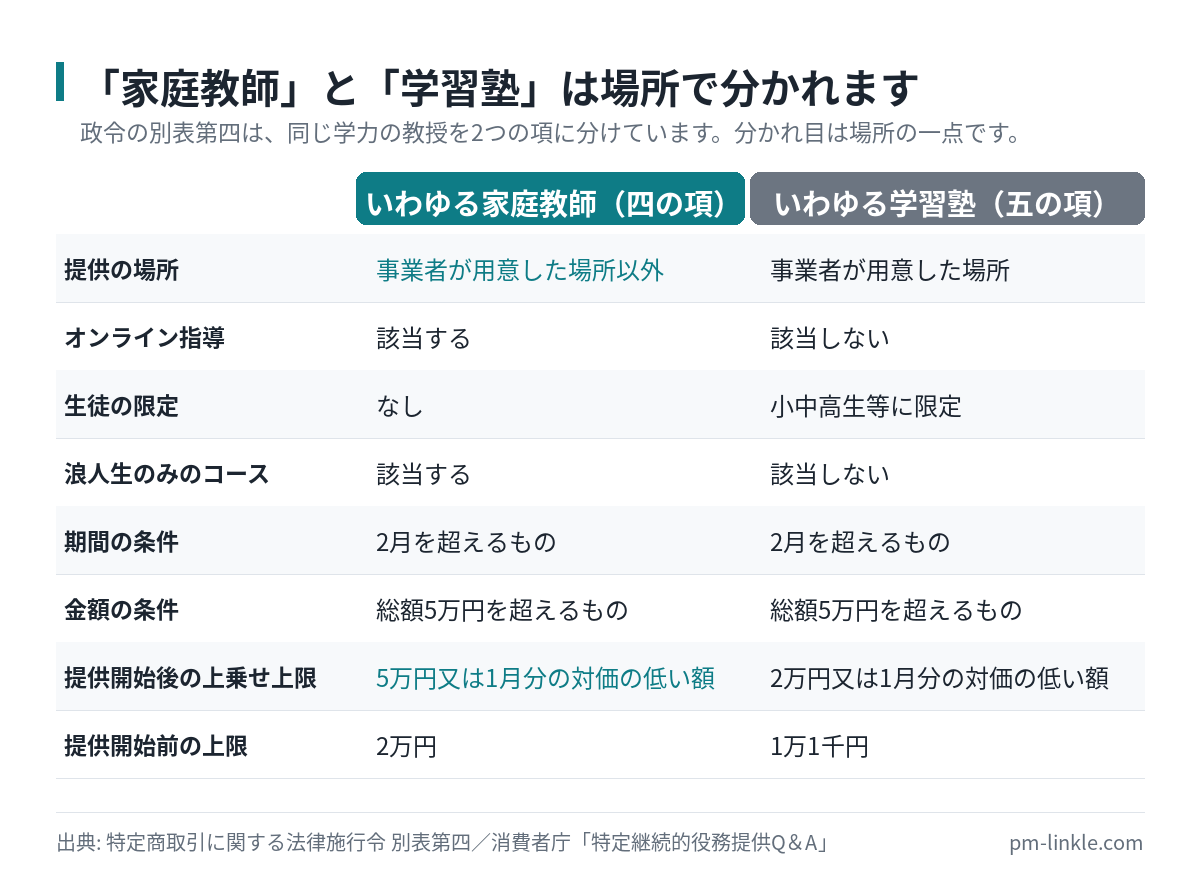Click 該当する in the 浪人生のみのコース row
The height and width of the screenshot is (874, 1200).
pos(424,473)
